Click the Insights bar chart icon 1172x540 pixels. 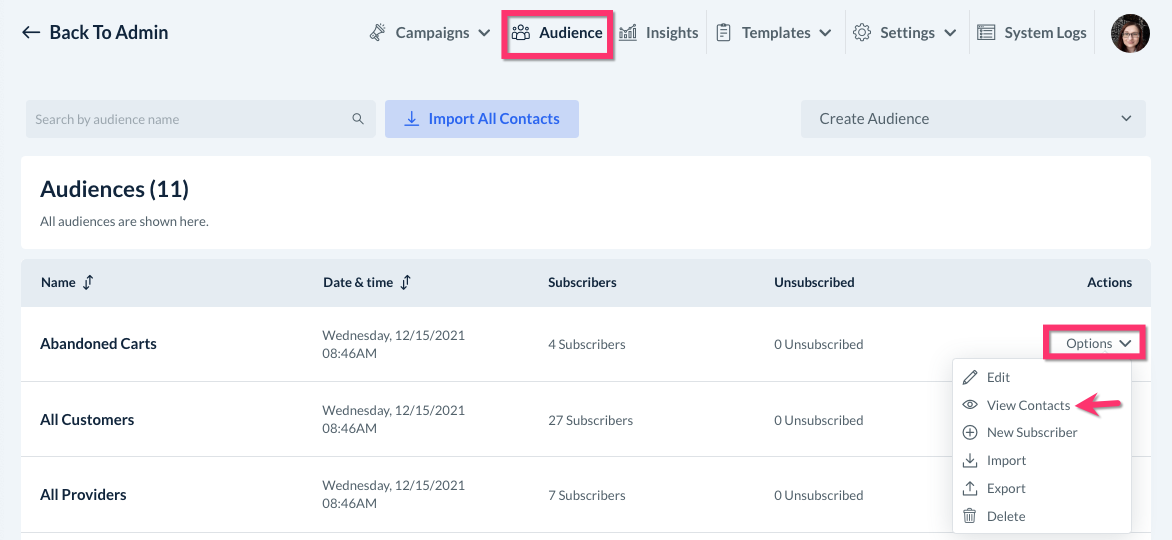point(628,33)
